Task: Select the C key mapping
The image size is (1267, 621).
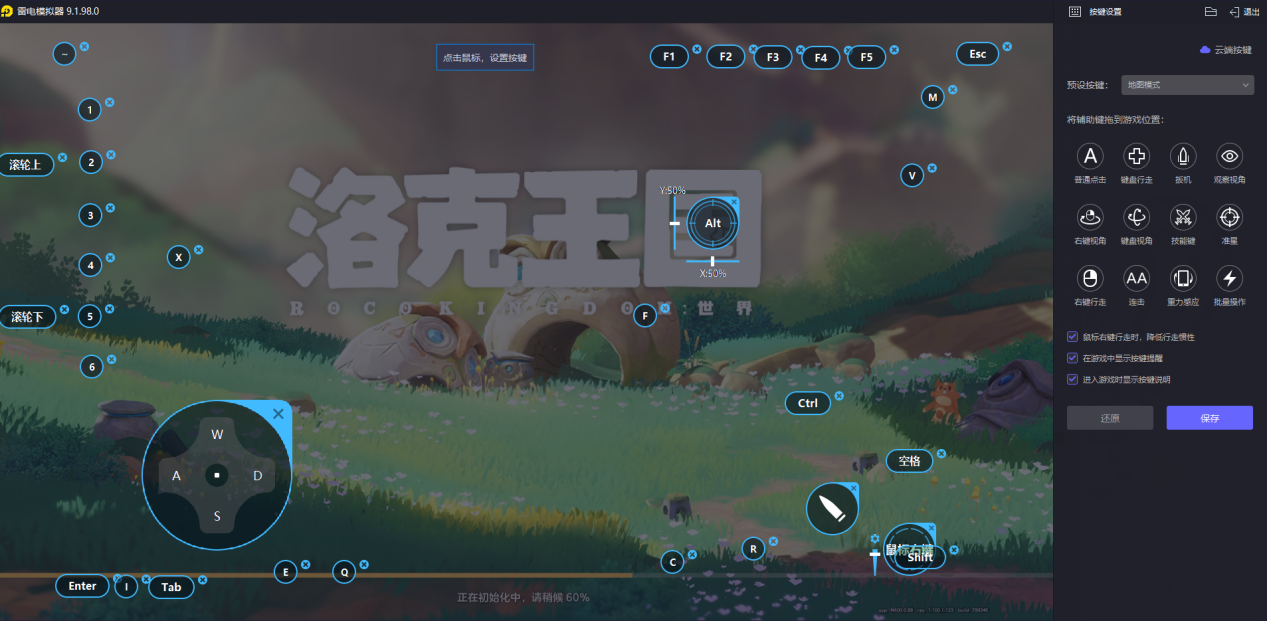Action: (672, 562)
